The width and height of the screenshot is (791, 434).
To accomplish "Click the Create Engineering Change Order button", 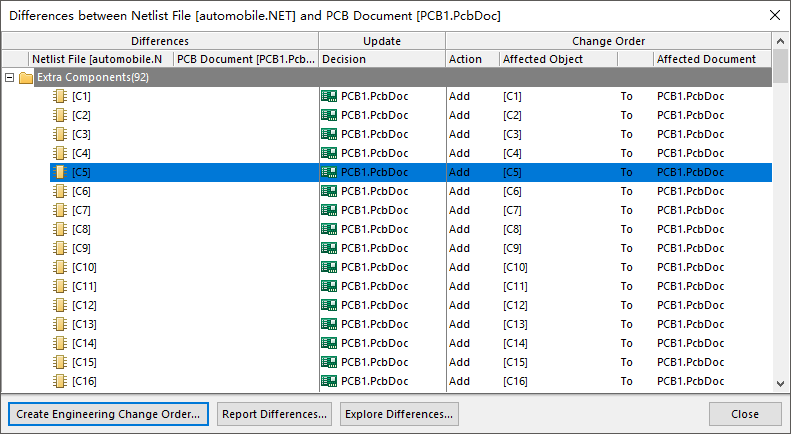I will 108,414.
